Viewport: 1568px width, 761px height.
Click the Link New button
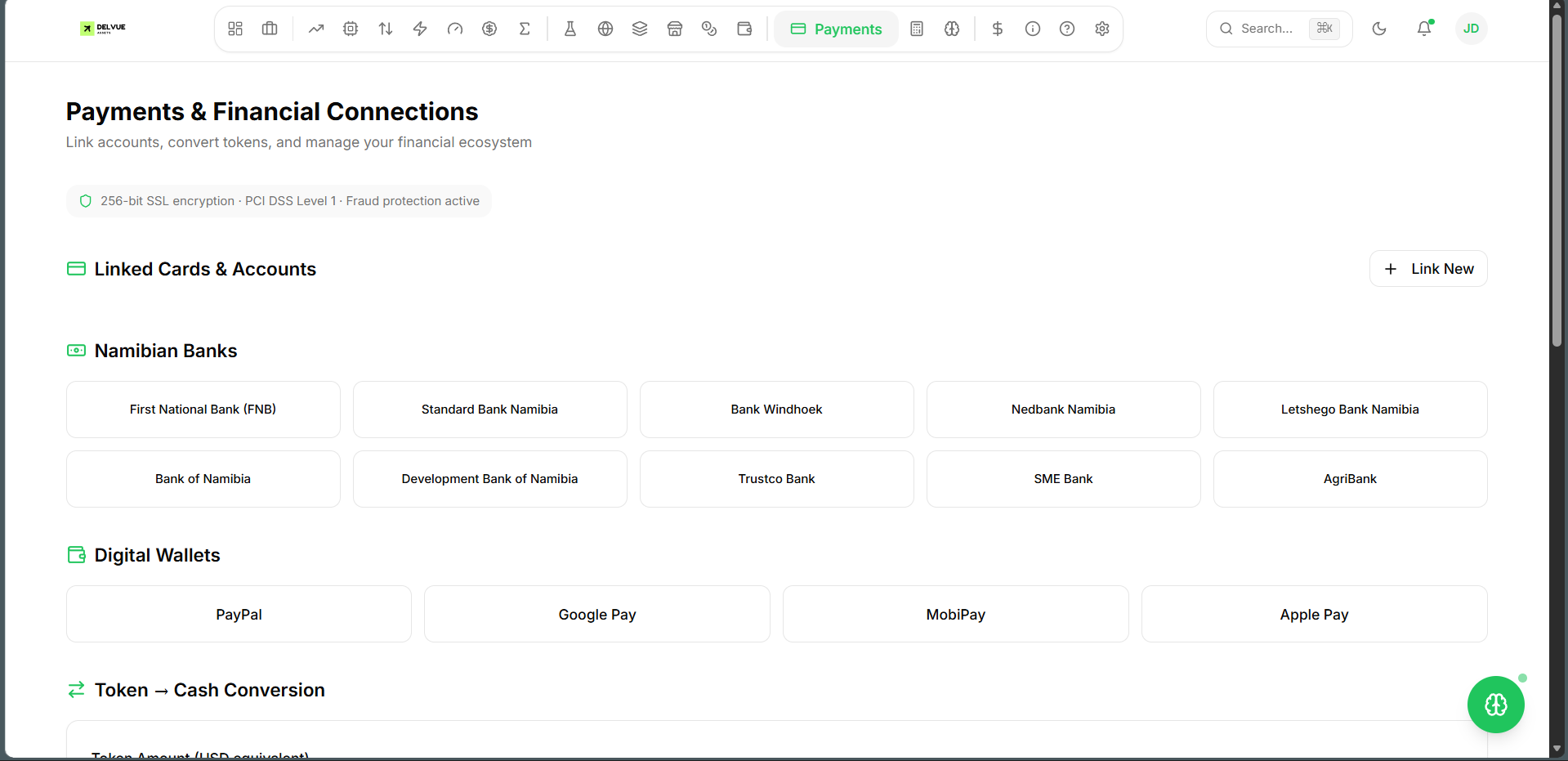pyautogui.click(x=1428, y=269)
